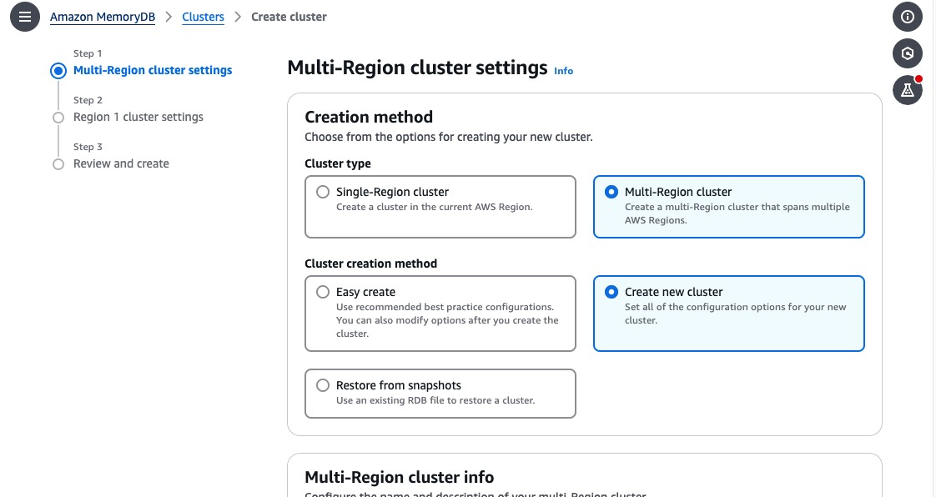
Task: Go to Amazon MemoryDB breadcrumb link
Action: [x=102, y=17]
